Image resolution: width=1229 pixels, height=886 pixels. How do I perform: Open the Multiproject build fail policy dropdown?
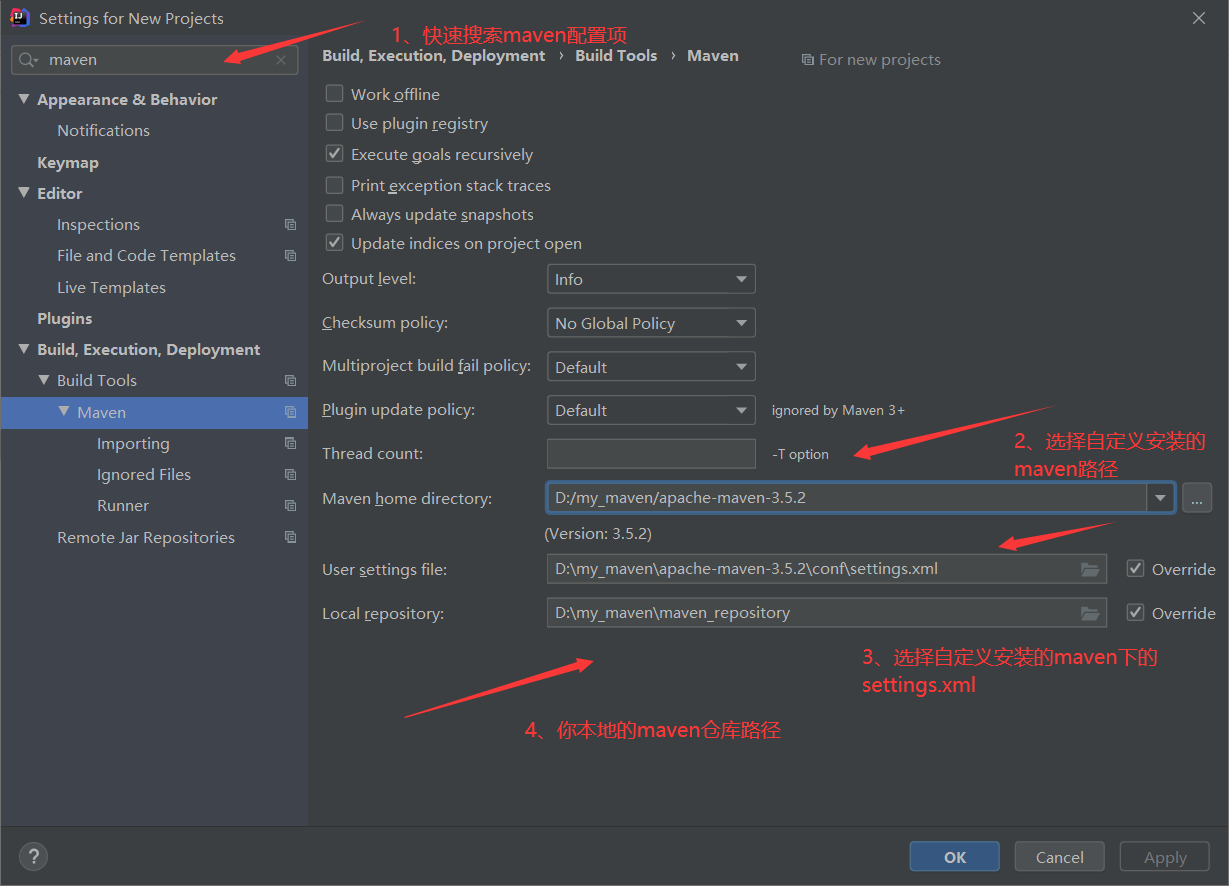[651, 367]
